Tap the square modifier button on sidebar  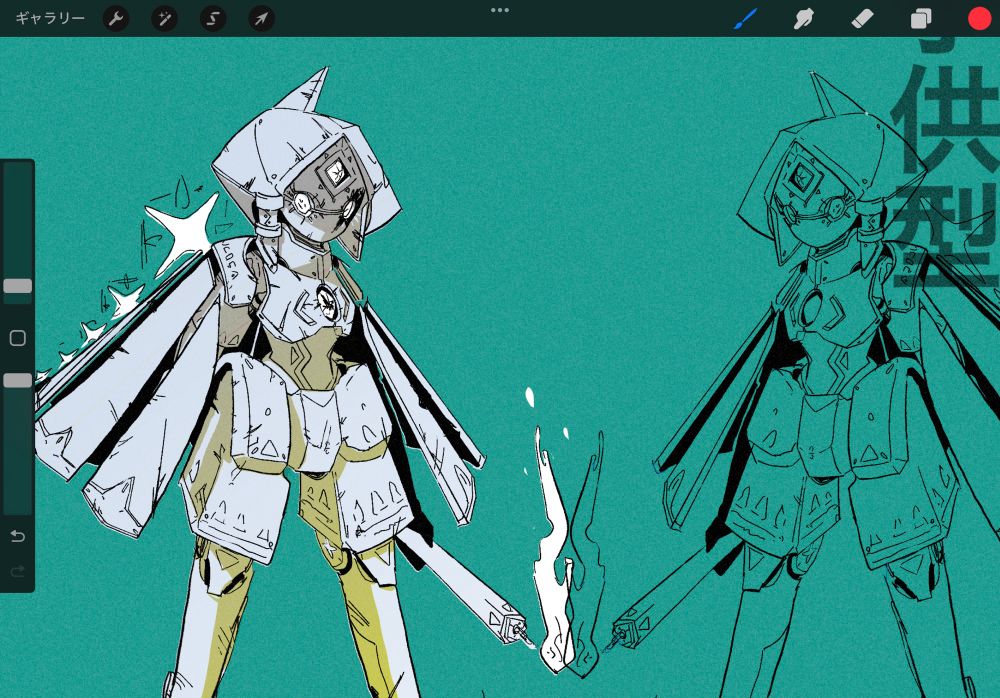18,338
